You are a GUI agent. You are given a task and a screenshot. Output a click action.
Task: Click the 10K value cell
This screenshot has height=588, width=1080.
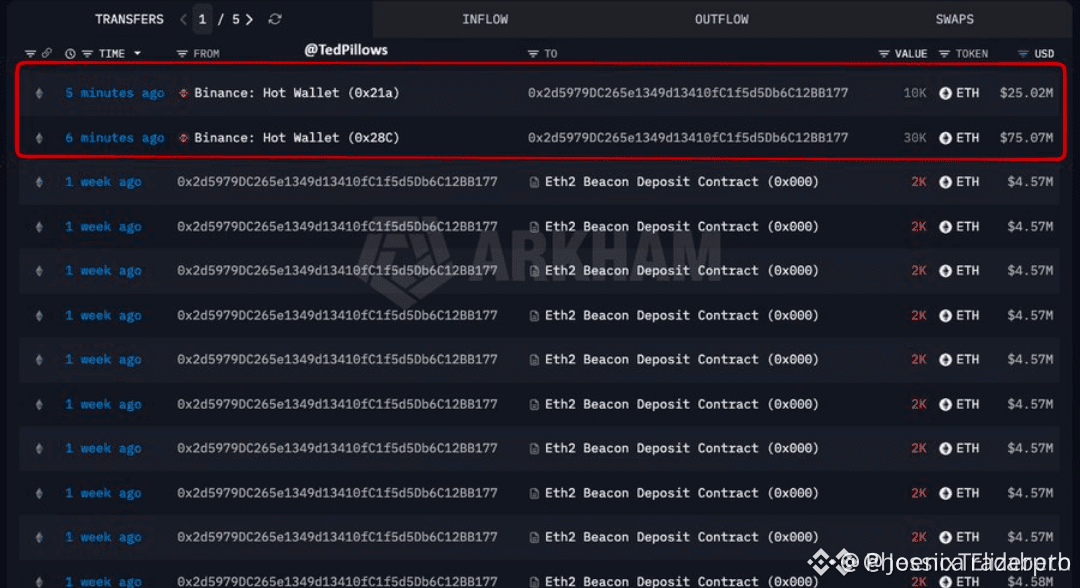point(915,93)
